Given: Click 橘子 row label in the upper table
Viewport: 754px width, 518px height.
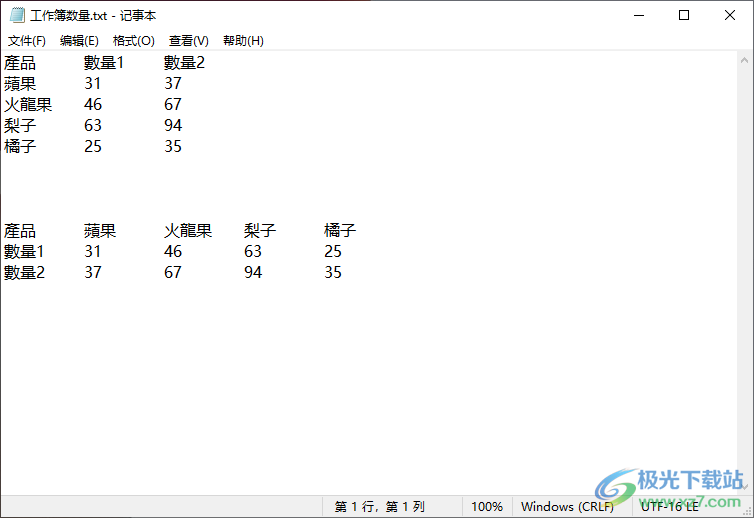Looking at the screenshot, I should pyautogui.click(x=20, y=147).
